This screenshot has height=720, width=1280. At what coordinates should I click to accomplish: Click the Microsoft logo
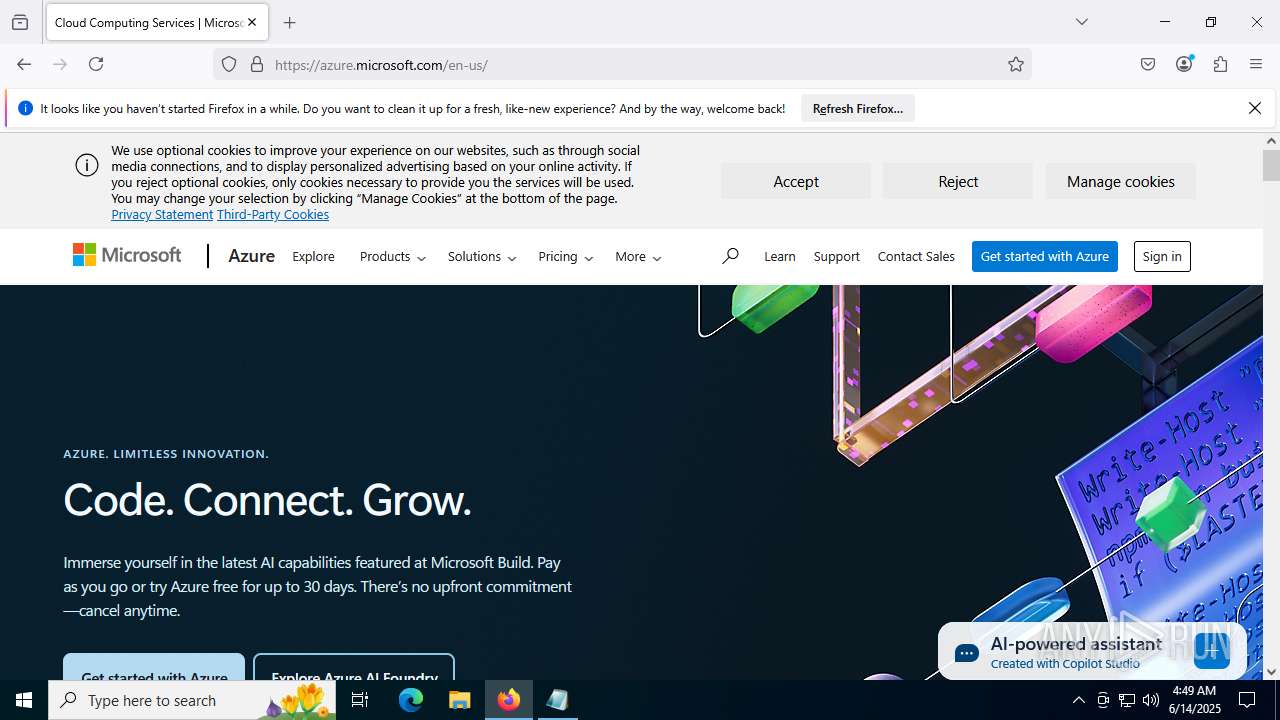coord(127,256)
